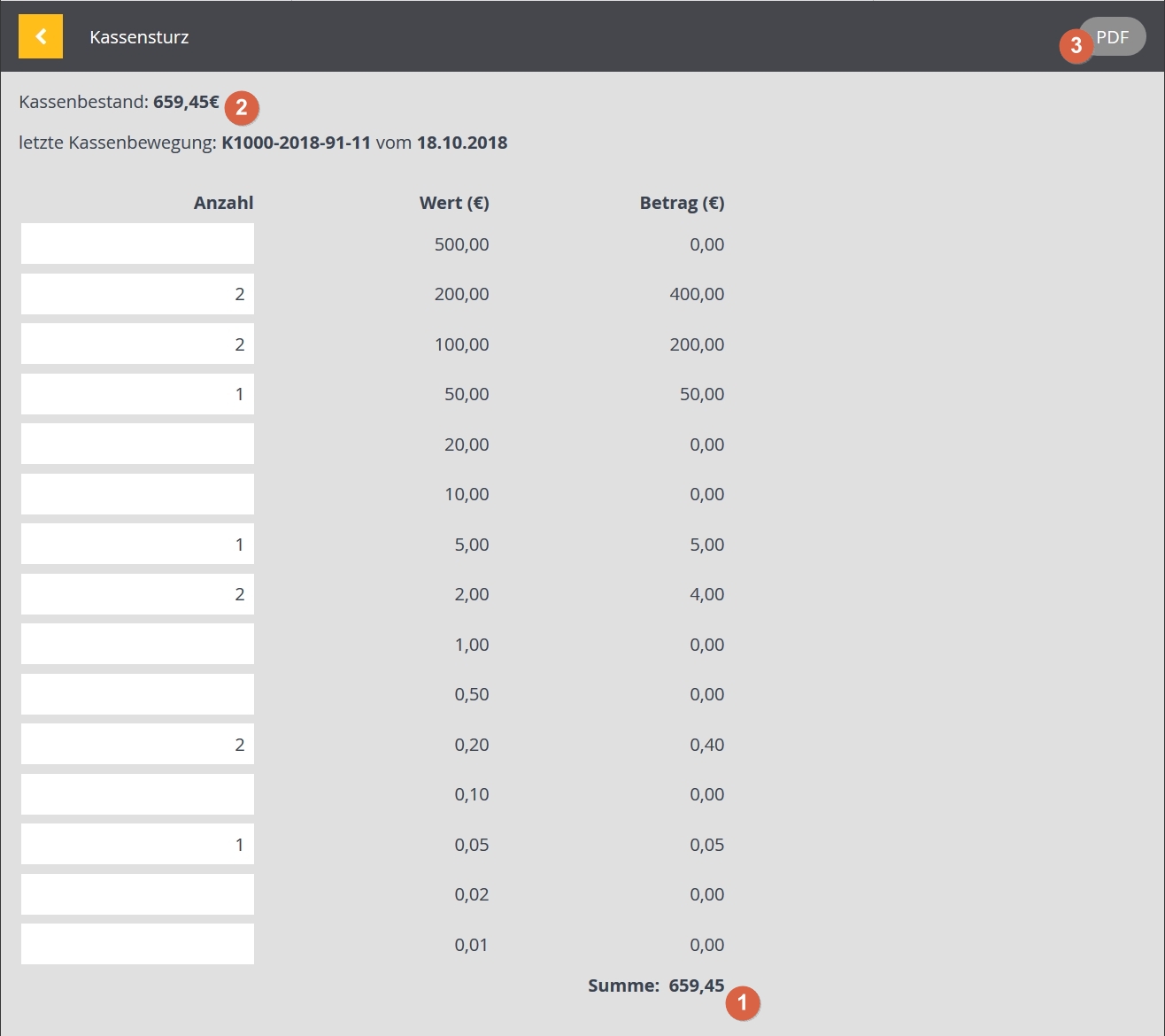This screenshot has height=1036, width=1165.
Task: Click the Betrag value 0,40
Action: [706, 745]
